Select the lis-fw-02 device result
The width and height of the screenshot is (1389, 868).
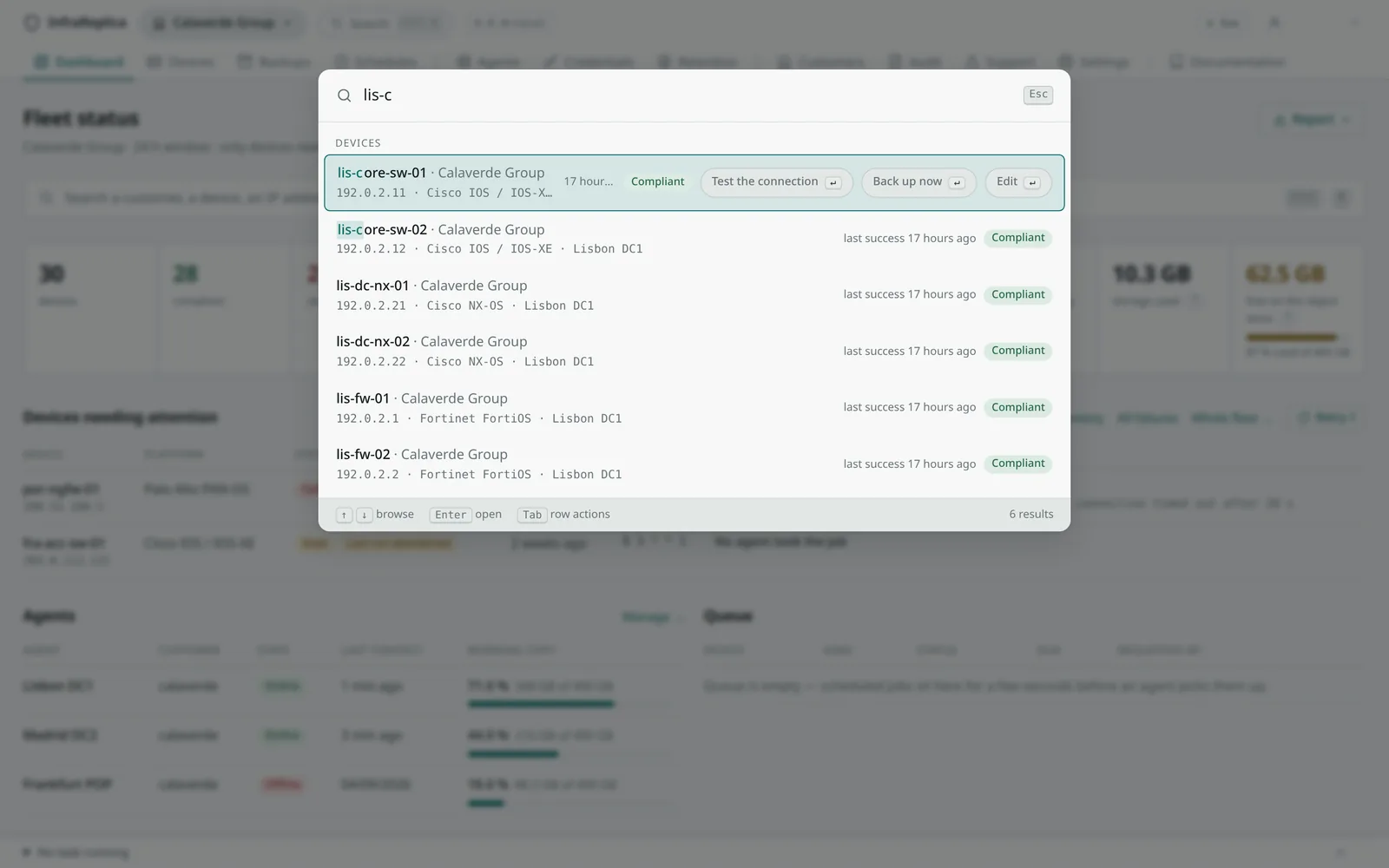click(694, 464)
